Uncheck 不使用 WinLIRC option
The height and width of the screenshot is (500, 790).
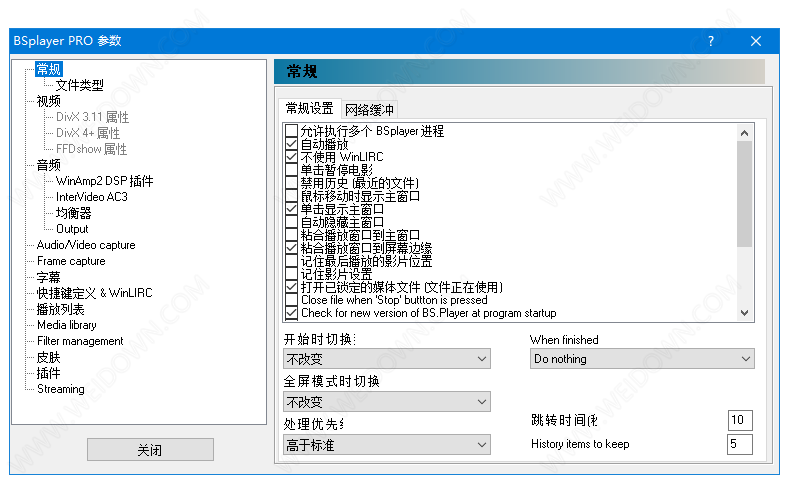pos(291,157)
